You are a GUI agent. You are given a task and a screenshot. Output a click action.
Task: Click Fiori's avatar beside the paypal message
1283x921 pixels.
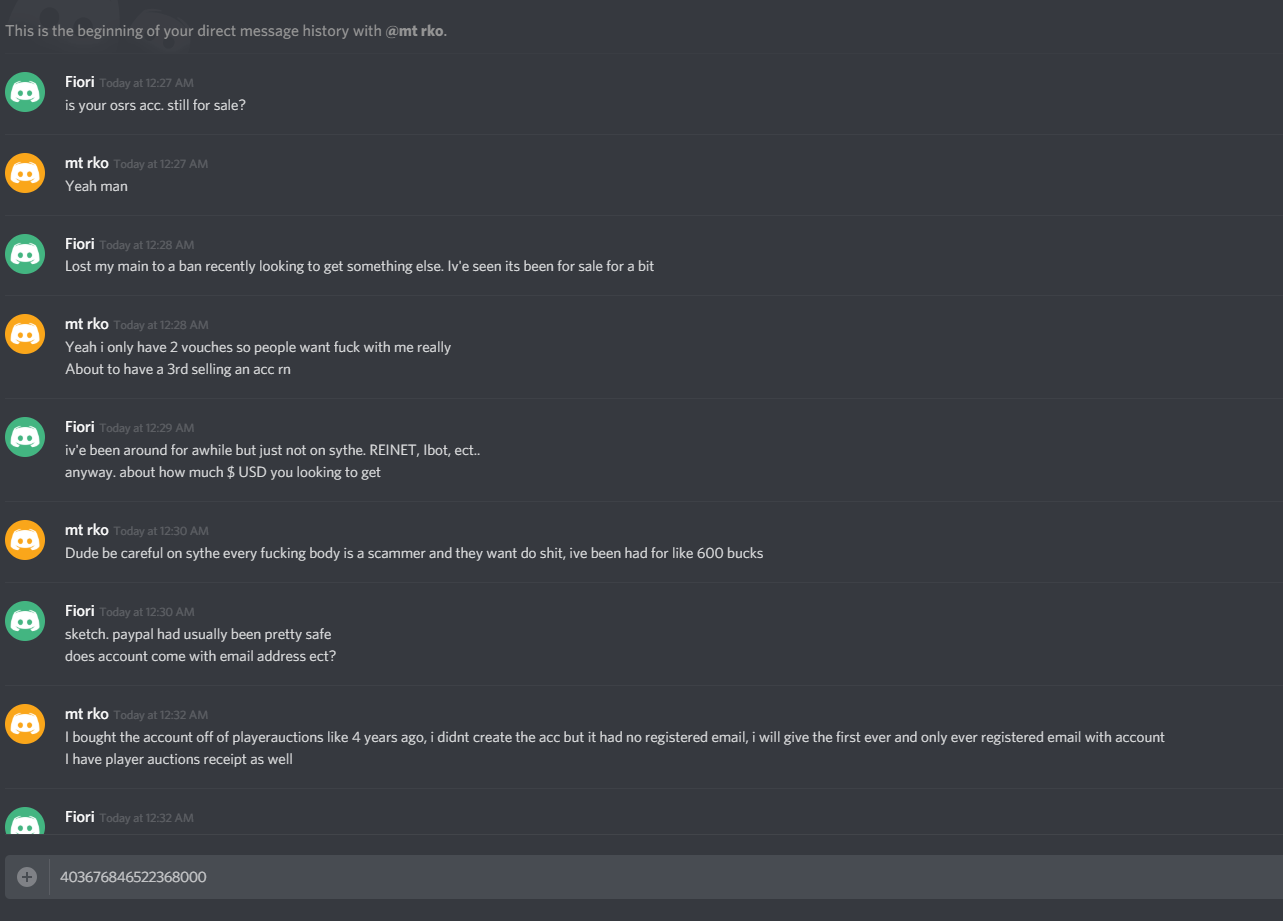coord(25,621)
